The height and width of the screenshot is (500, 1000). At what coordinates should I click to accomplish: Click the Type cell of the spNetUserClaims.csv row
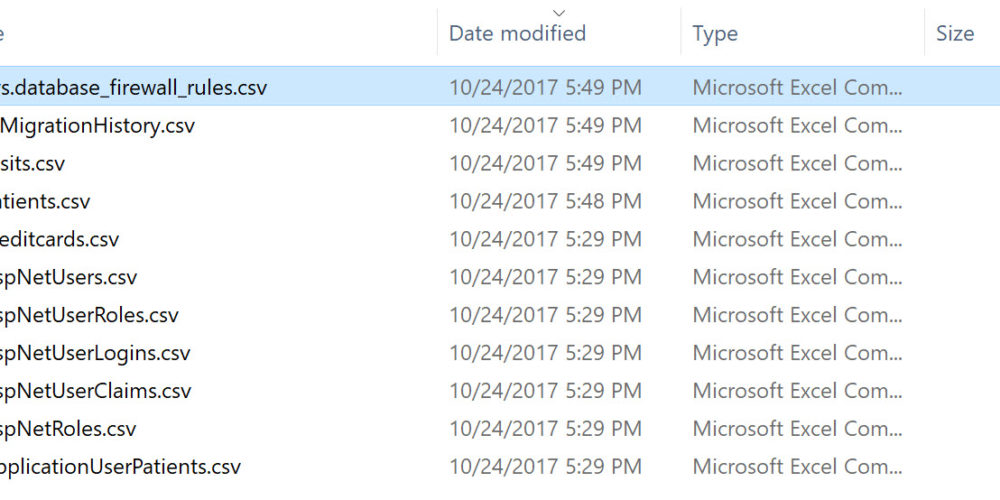coord(797,392)
